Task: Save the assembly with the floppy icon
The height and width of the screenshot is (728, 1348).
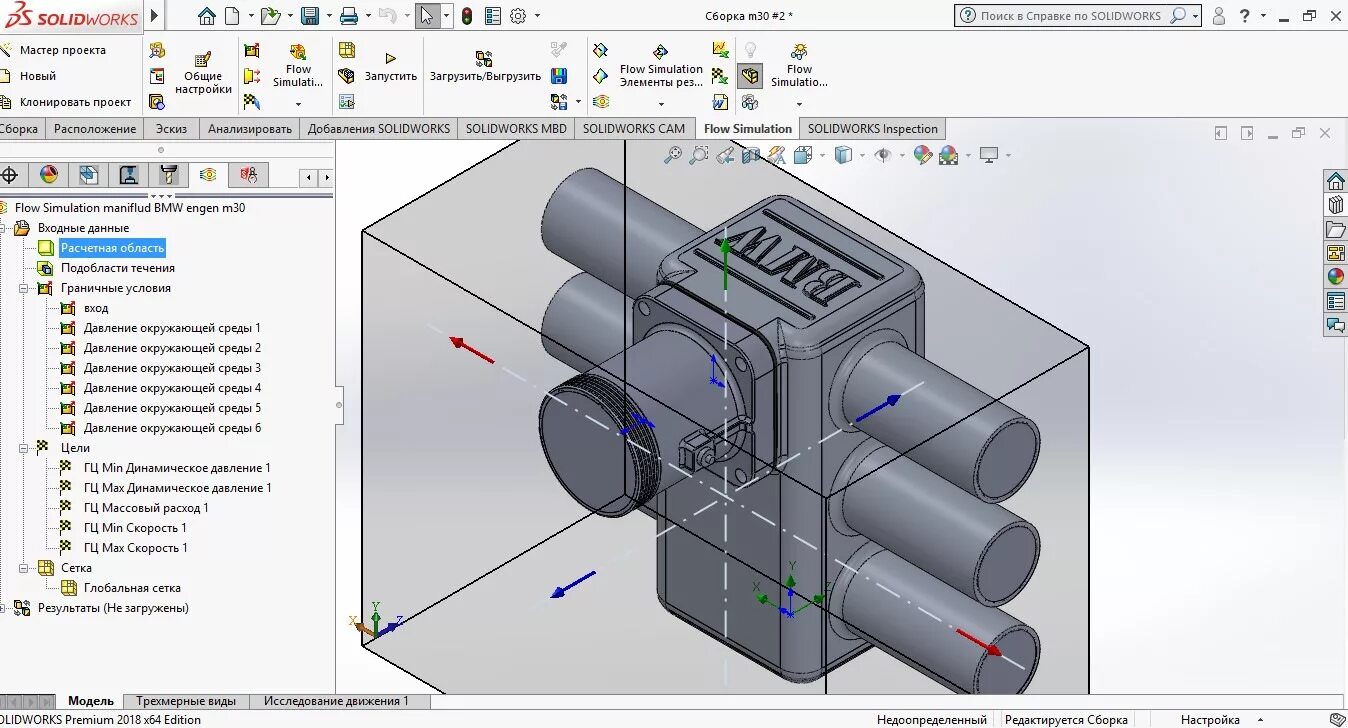Action: (x=310, y=16)
